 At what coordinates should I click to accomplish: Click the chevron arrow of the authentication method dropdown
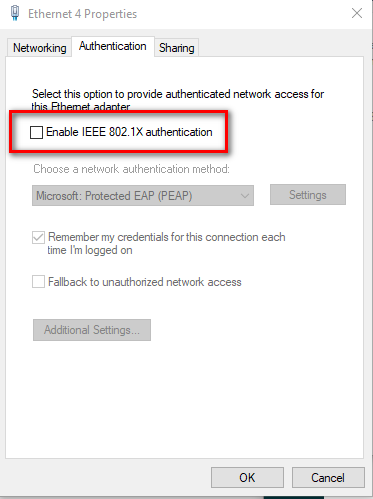(x=245, y=196)
